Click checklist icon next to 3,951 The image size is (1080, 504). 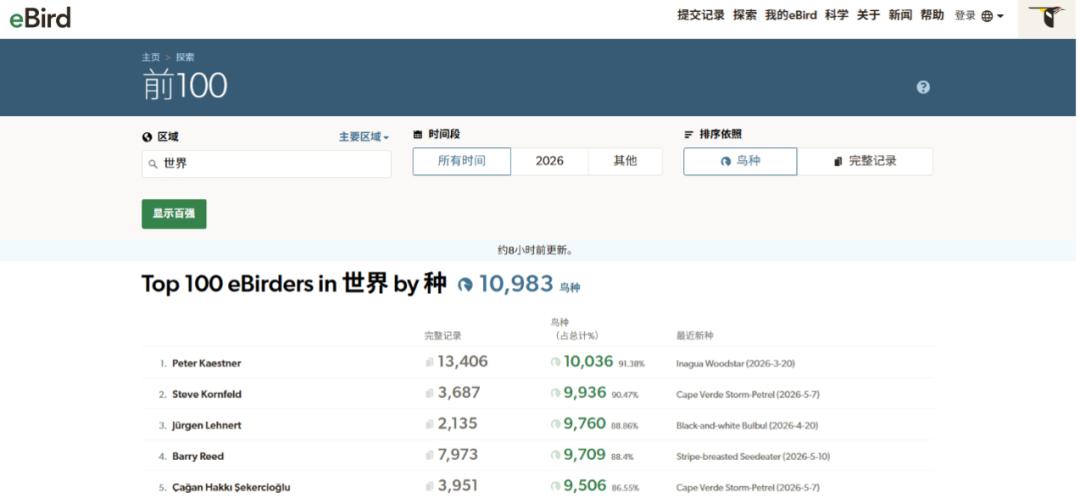430,486
